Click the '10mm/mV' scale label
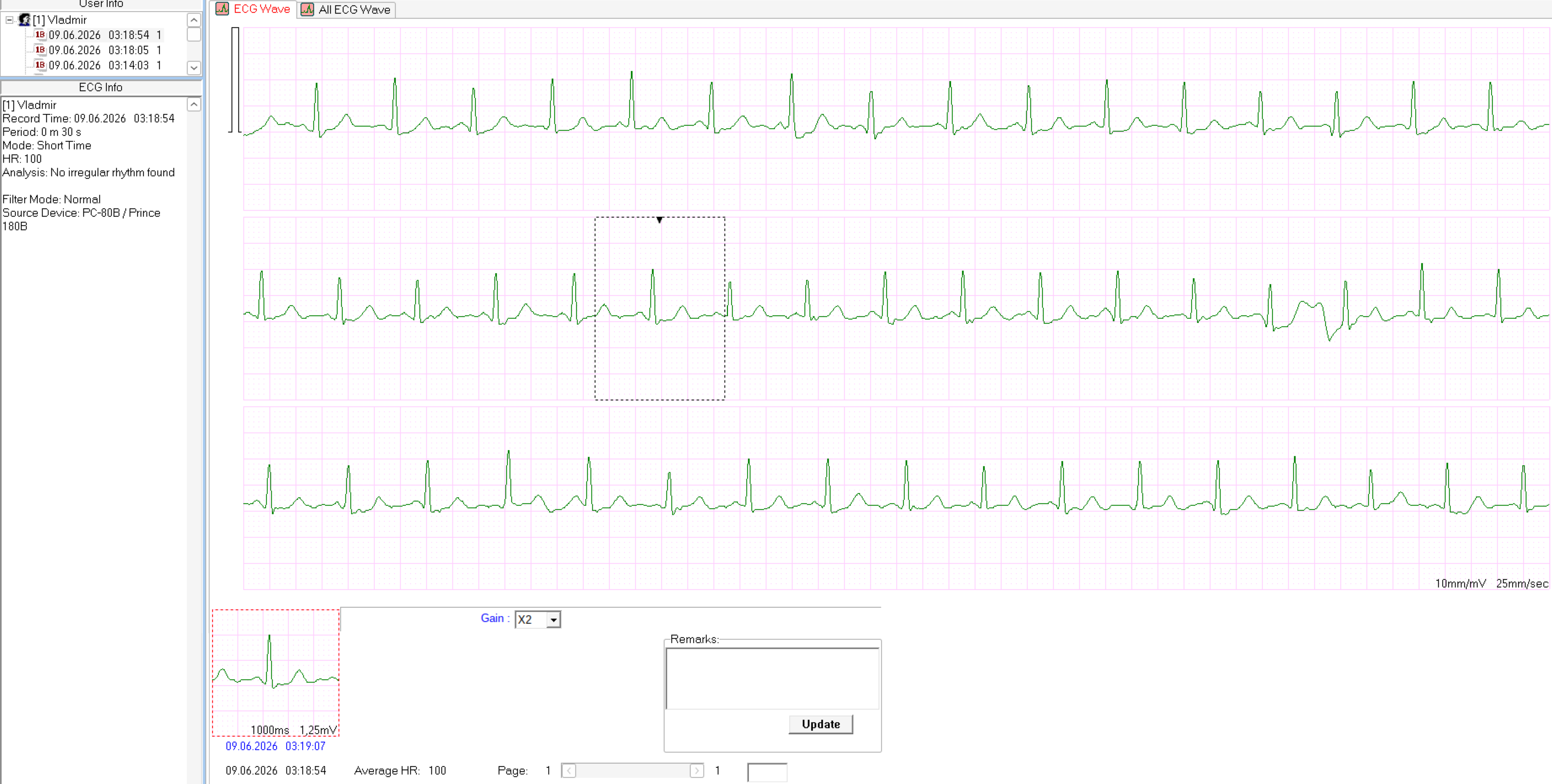1552x784 pixels. 1461,583
